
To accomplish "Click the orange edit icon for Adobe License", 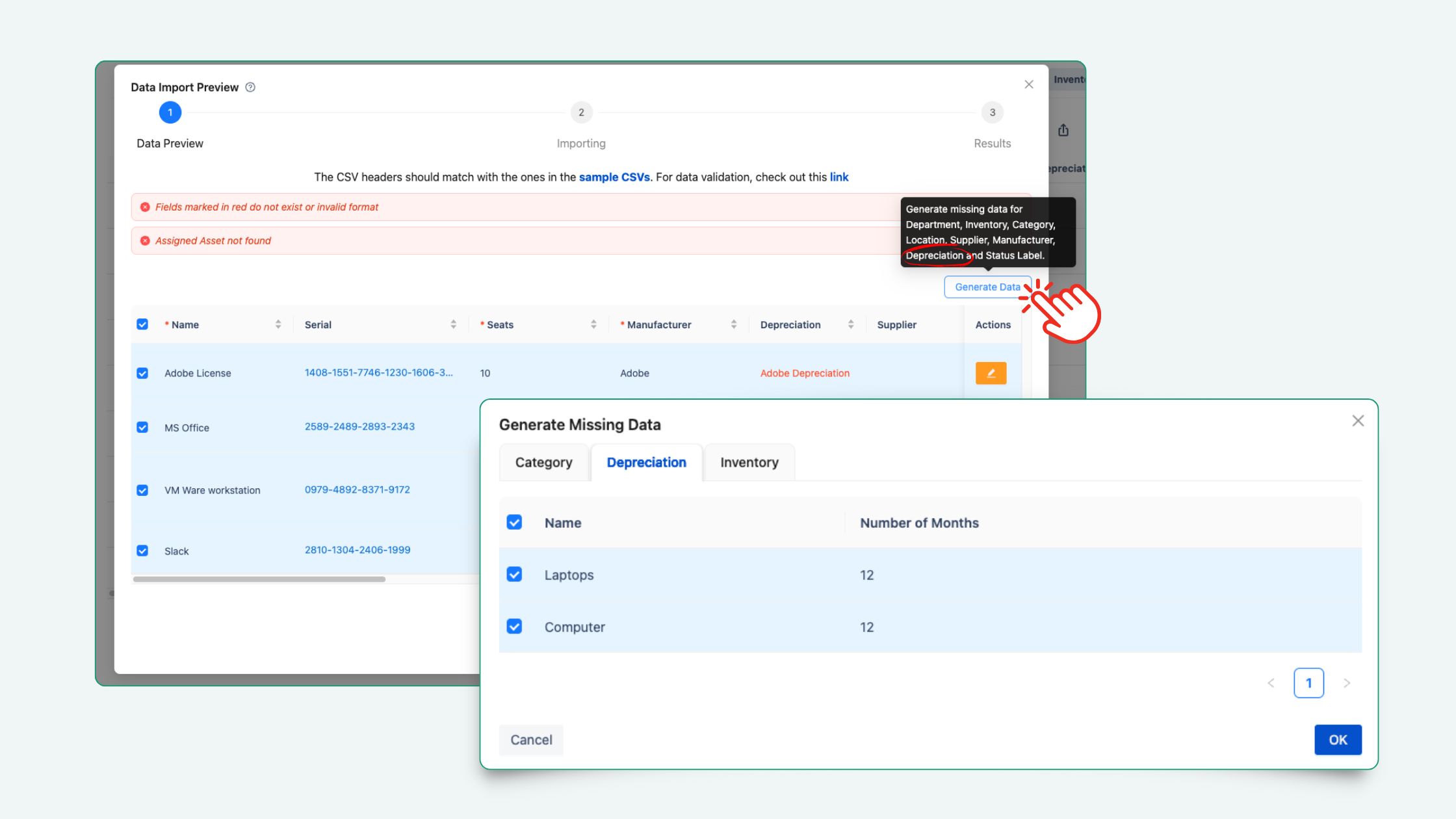I will 991,373.
